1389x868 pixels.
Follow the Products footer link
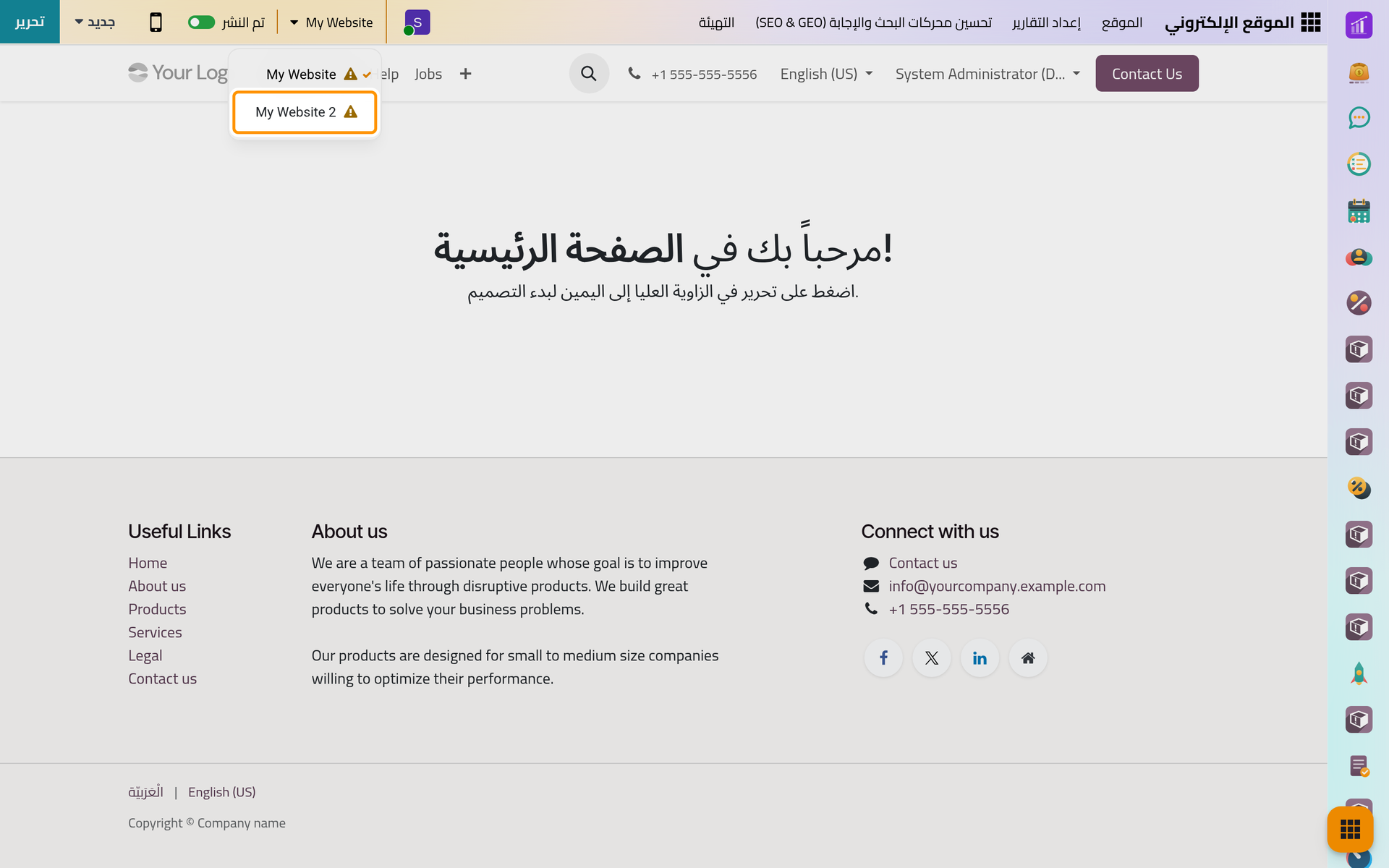(157, 609)
